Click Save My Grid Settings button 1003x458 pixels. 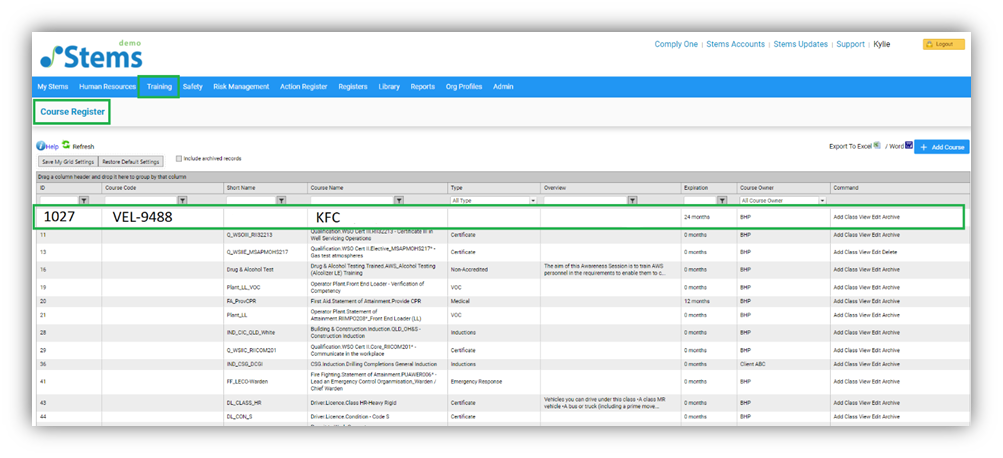68,162
